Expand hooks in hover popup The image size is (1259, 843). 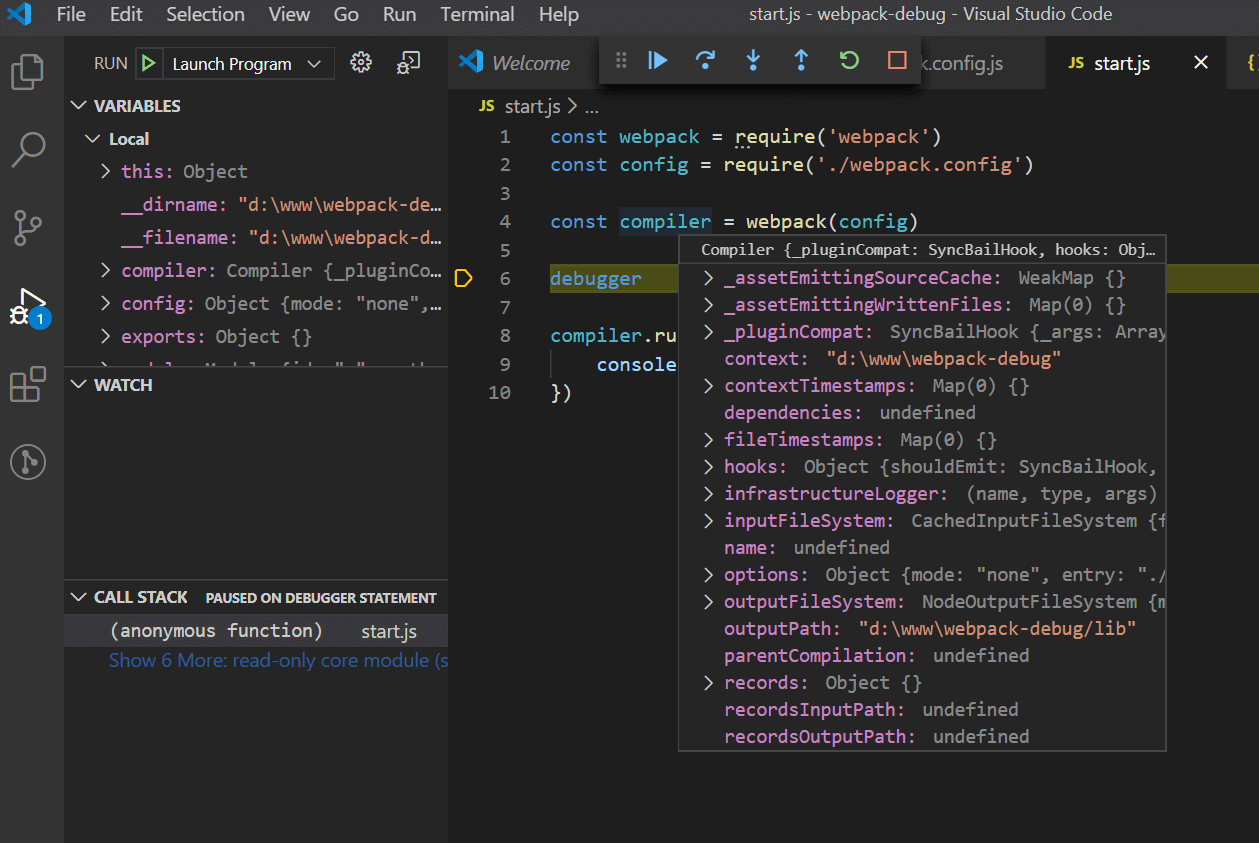coord(708,467)
